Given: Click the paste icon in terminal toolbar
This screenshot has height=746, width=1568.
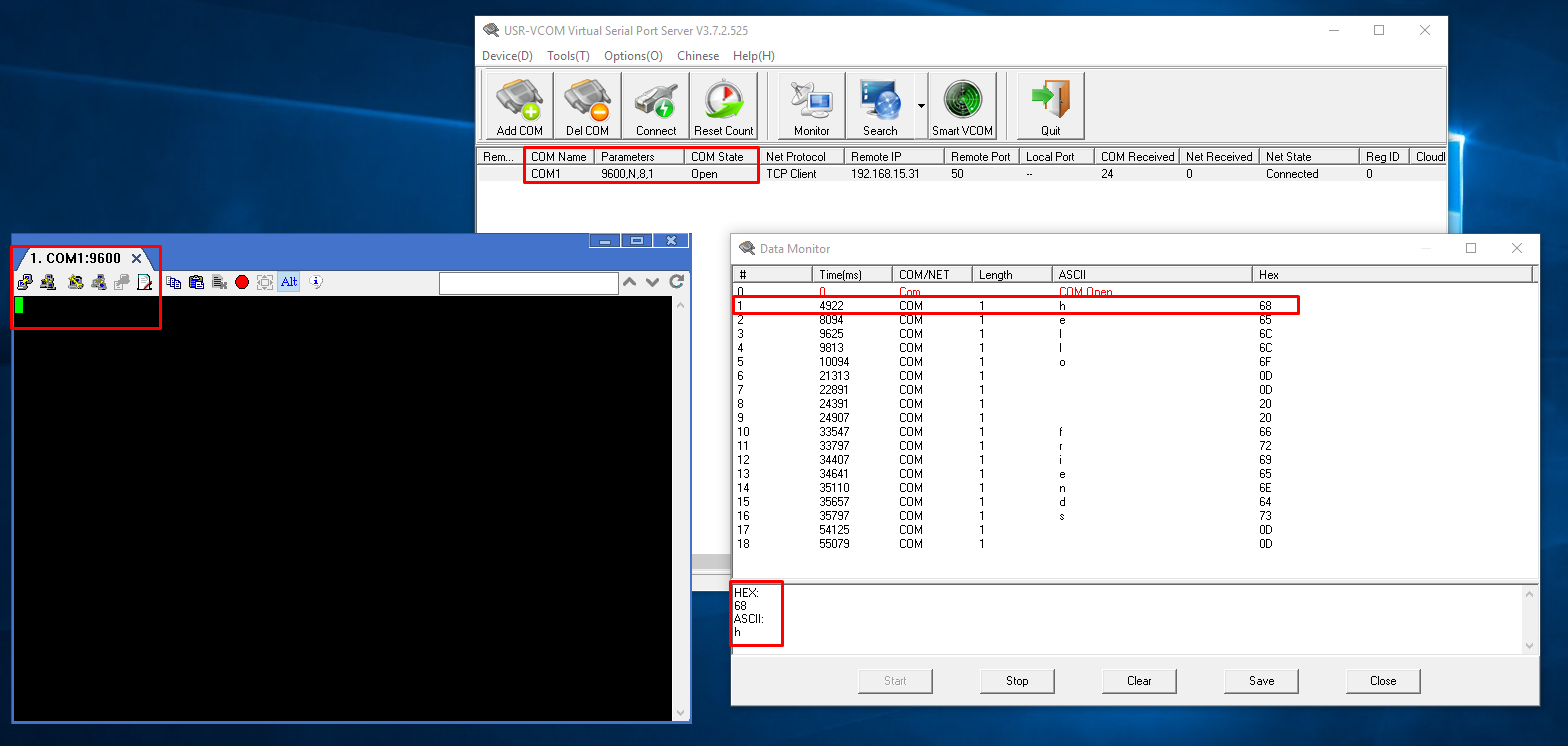Looking at the screenshot, I should click(x=196, y=283).
